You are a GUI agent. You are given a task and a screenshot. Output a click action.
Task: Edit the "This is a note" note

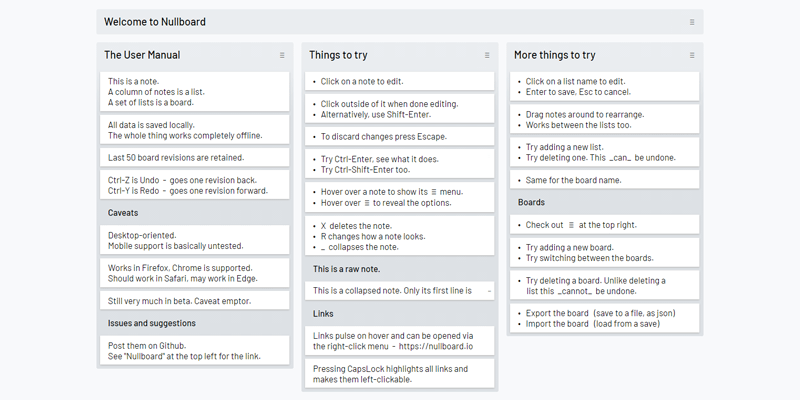pyautogui.click(x=195, y=91)
